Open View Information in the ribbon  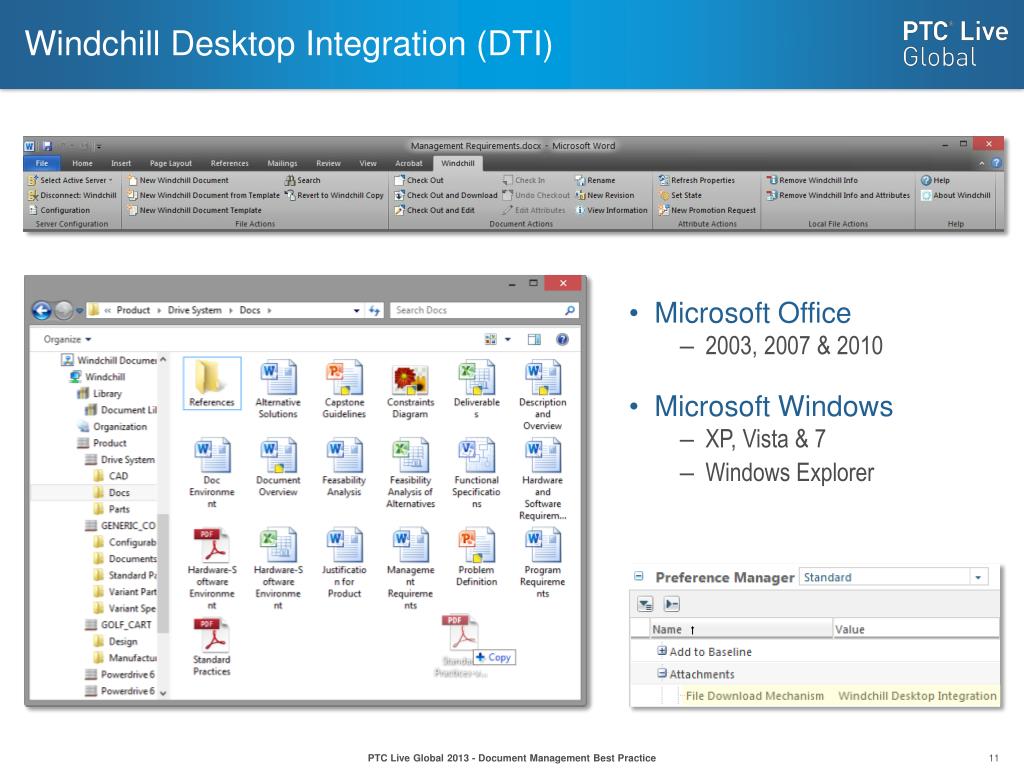[x=611, y=210]
